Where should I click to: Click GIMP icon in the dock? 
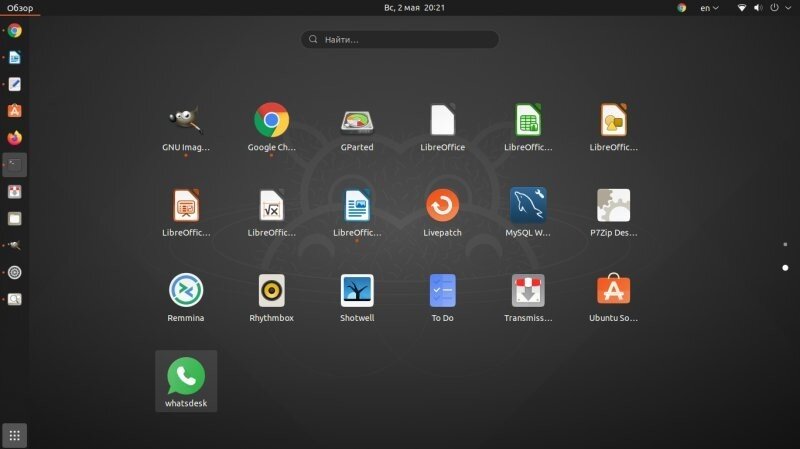14,245
